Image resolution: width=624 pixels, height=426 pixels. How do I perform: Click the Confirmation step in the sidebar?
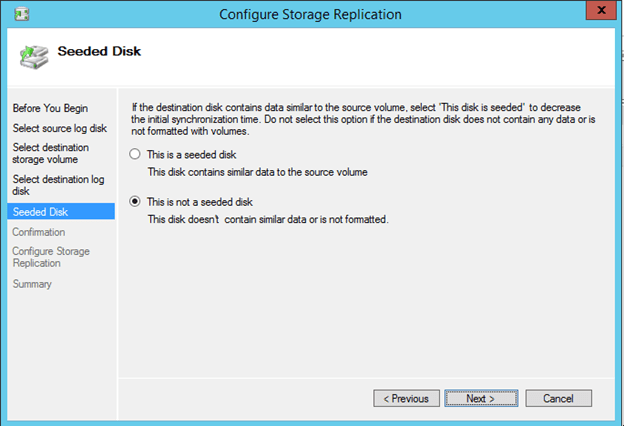click(x=38, y=232)
